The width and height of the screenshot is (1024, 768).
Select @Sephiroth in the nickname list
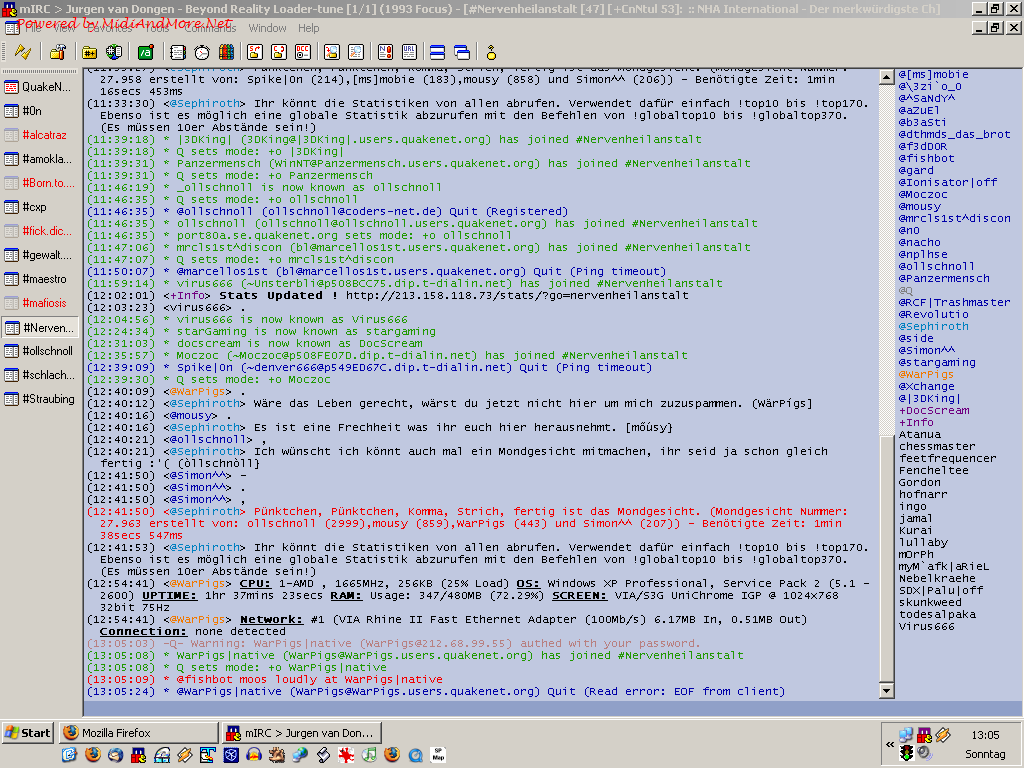pyautogui.click(x=933, y=326)
